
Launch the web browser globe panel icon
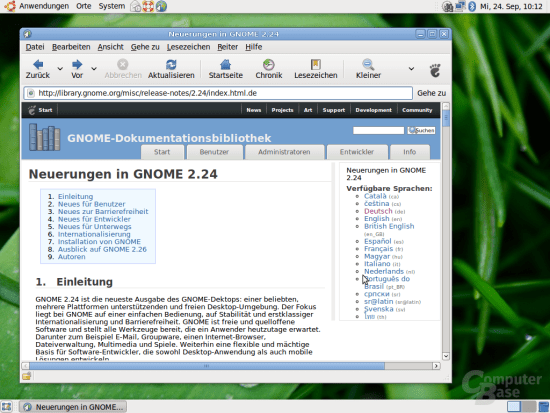click(x=161, y=6)
